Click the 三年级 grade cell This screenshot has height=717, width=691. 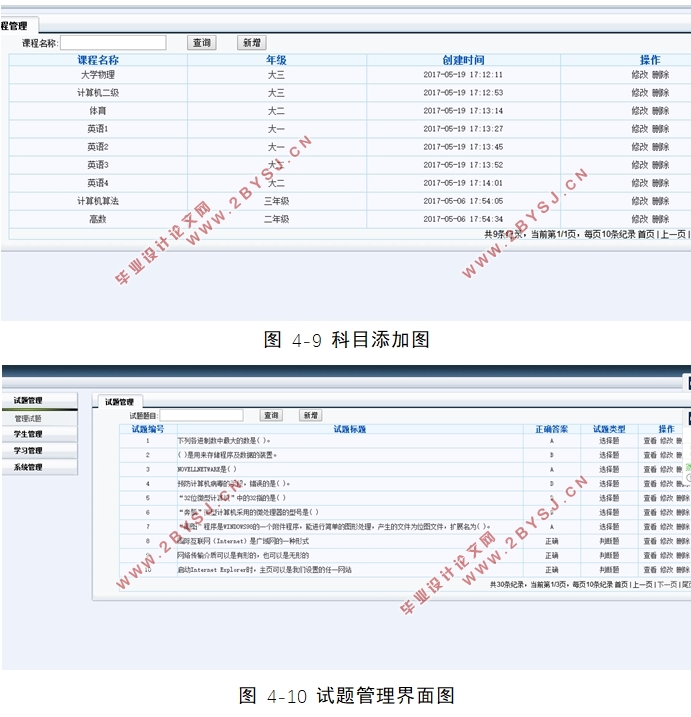(x=276, y=201)
